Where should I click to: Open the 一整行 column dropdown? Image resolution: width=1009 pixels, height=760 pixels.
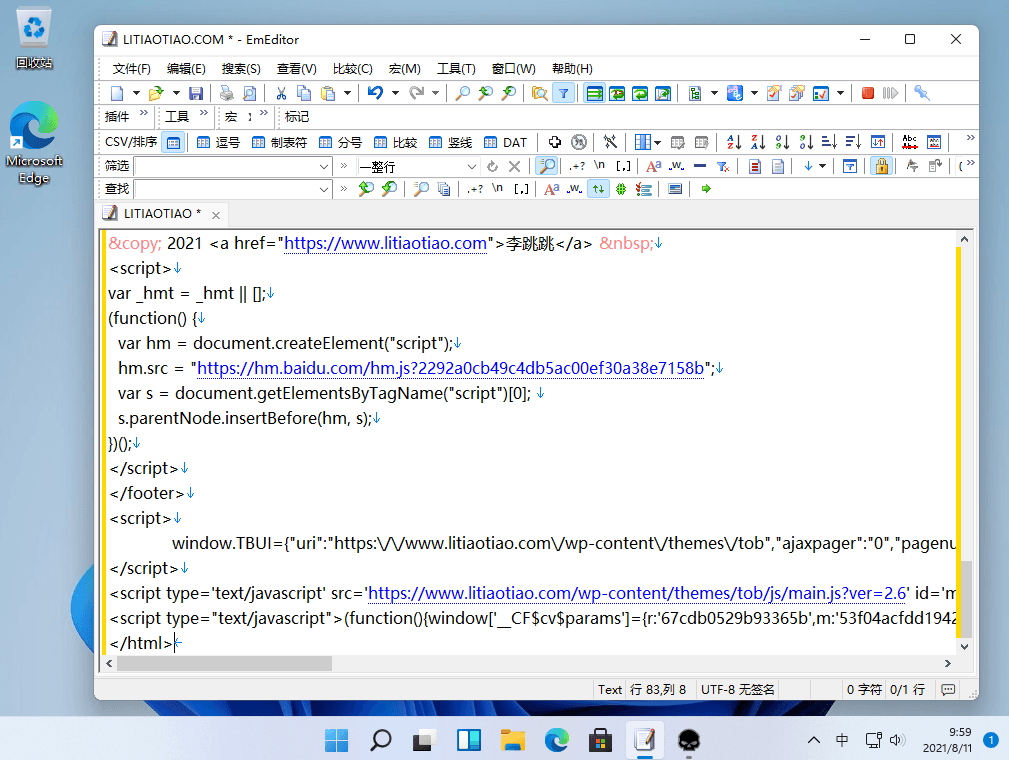point(472,167)
